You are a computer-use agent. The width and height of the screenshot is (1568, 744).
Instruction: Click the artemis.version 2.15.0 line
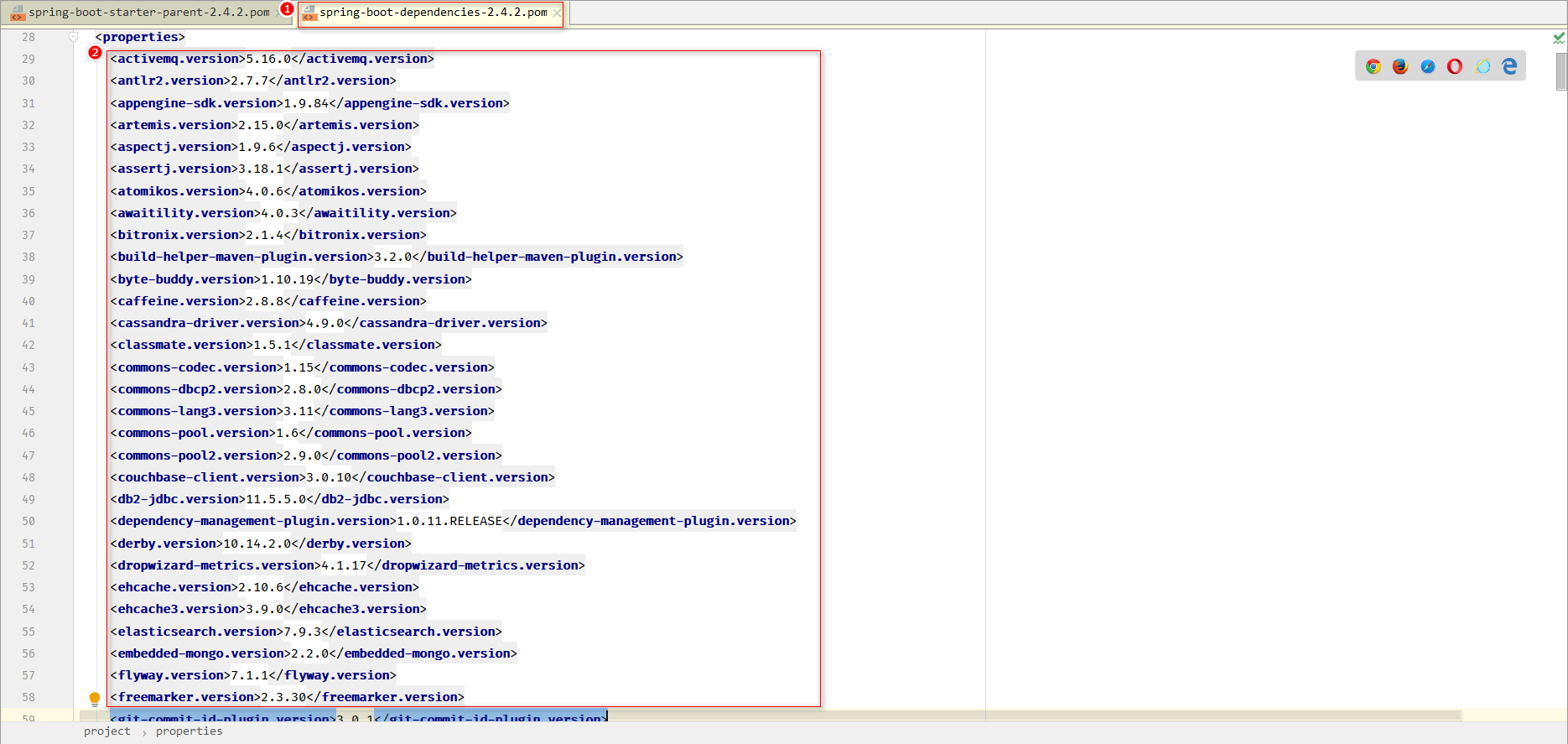[264, 125]
